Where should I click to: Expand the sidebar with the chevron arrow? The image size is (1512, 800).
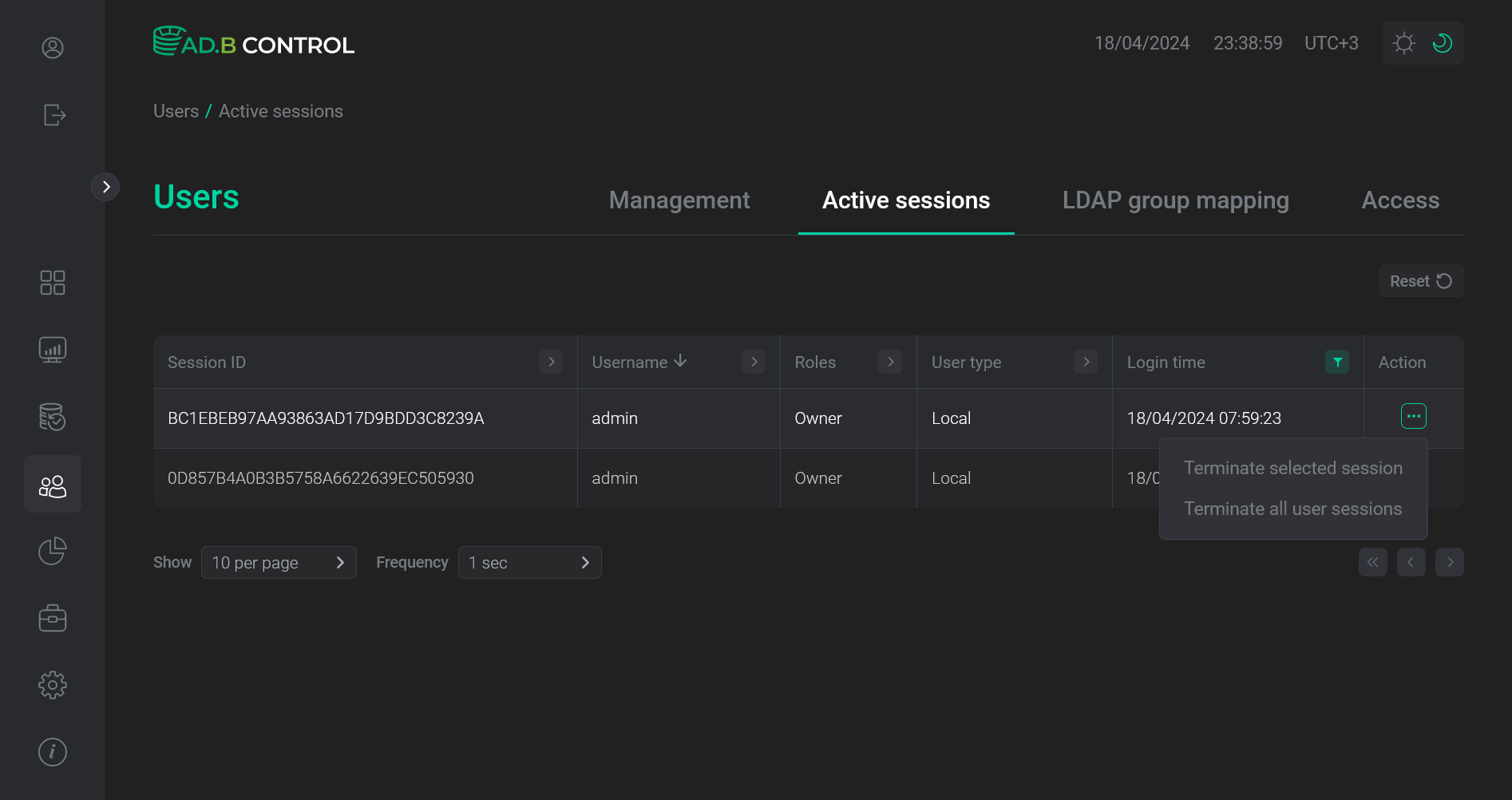coord(105,186)
